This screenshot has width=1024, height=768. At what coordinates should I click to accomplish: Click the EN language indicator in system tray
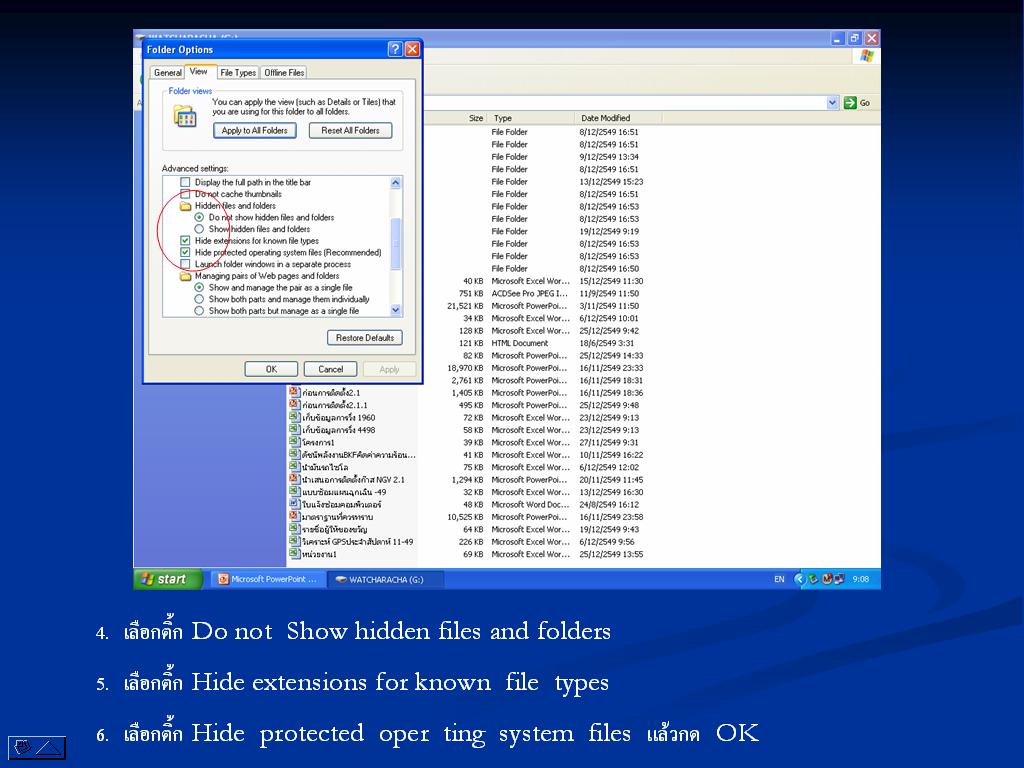[x=779, y=579]
